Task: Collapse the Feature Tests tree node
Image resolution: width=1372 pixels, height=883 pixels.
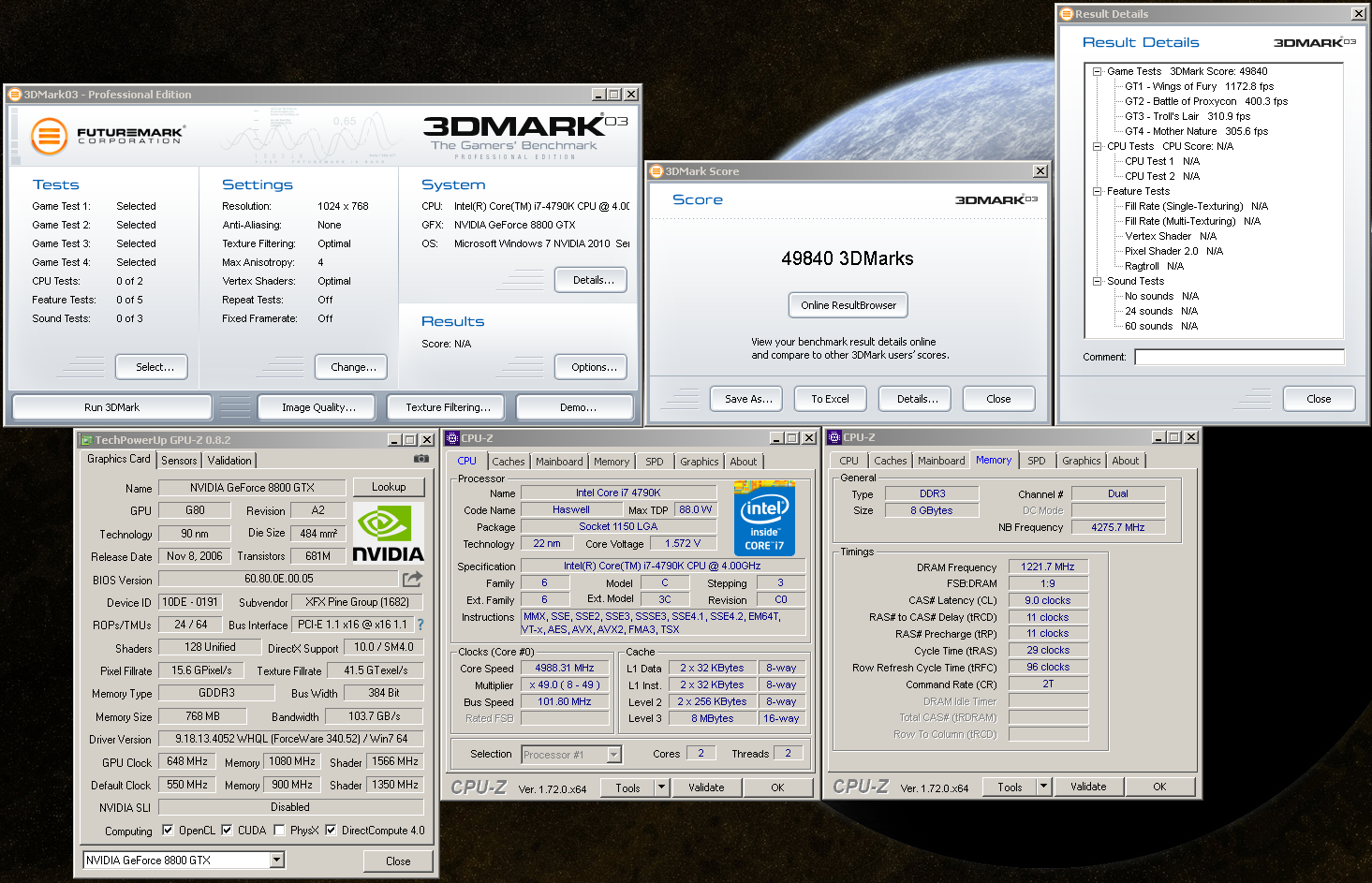Action: (x=1097, y=191)
